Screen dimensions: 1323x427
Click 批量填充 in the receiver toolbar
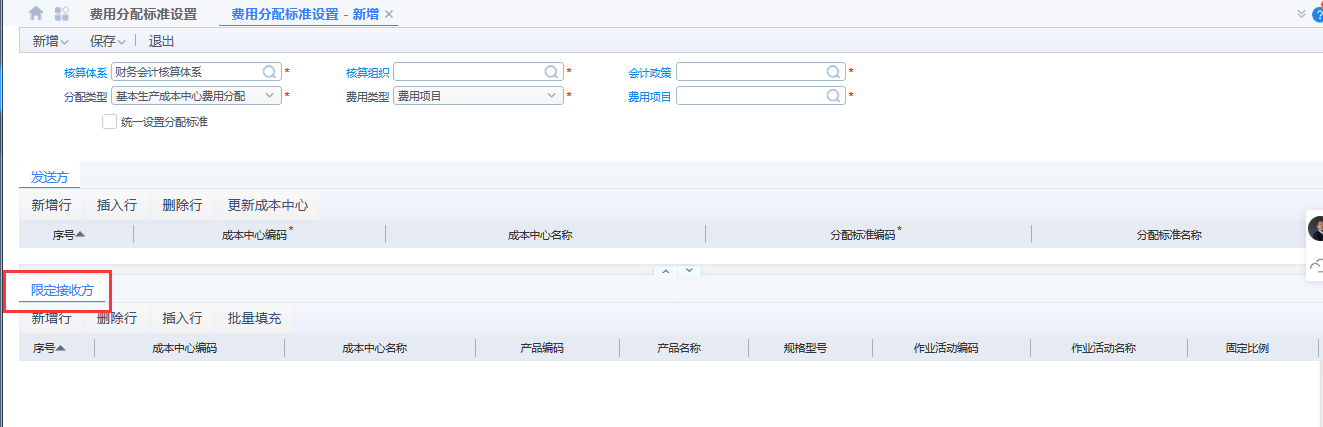pyautogui.click(x=254, y=318)
